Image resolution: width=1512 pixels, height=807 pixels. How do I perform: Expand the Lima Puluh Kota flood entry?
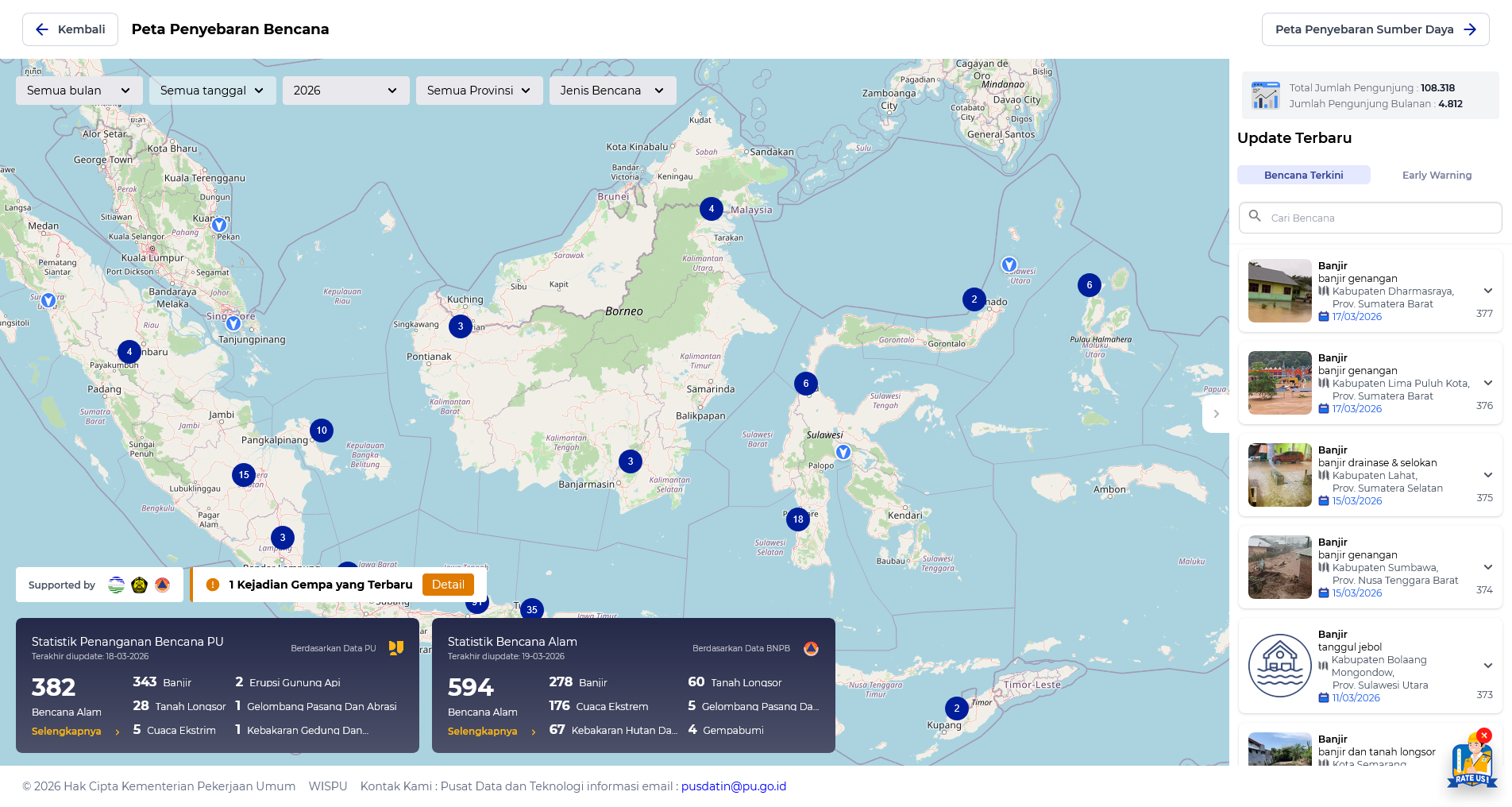(1488, 383)
